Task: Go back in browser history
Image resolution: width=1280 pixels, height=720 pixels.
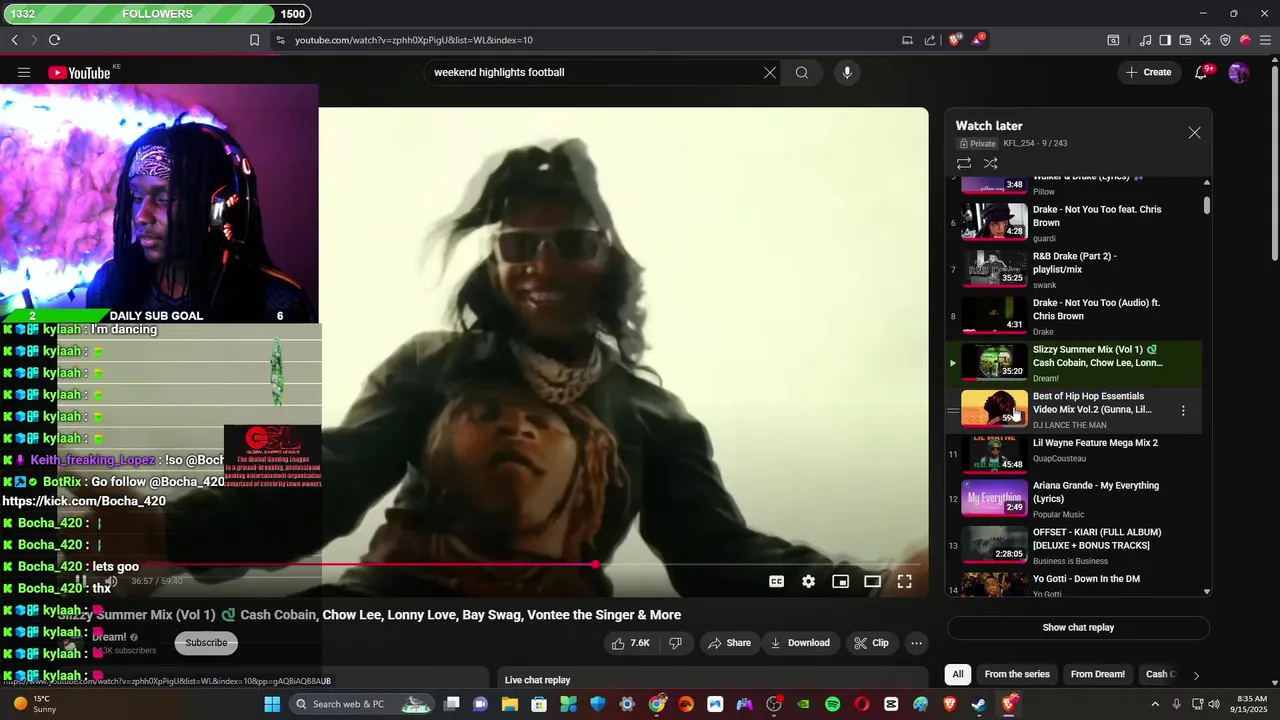Action: pos(15,40)
